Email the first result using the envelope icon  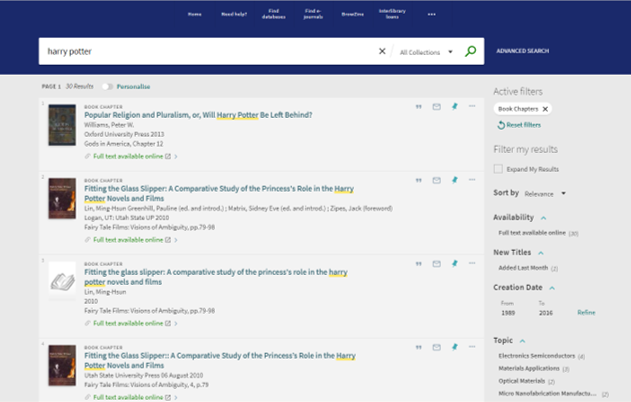(436, 107)
